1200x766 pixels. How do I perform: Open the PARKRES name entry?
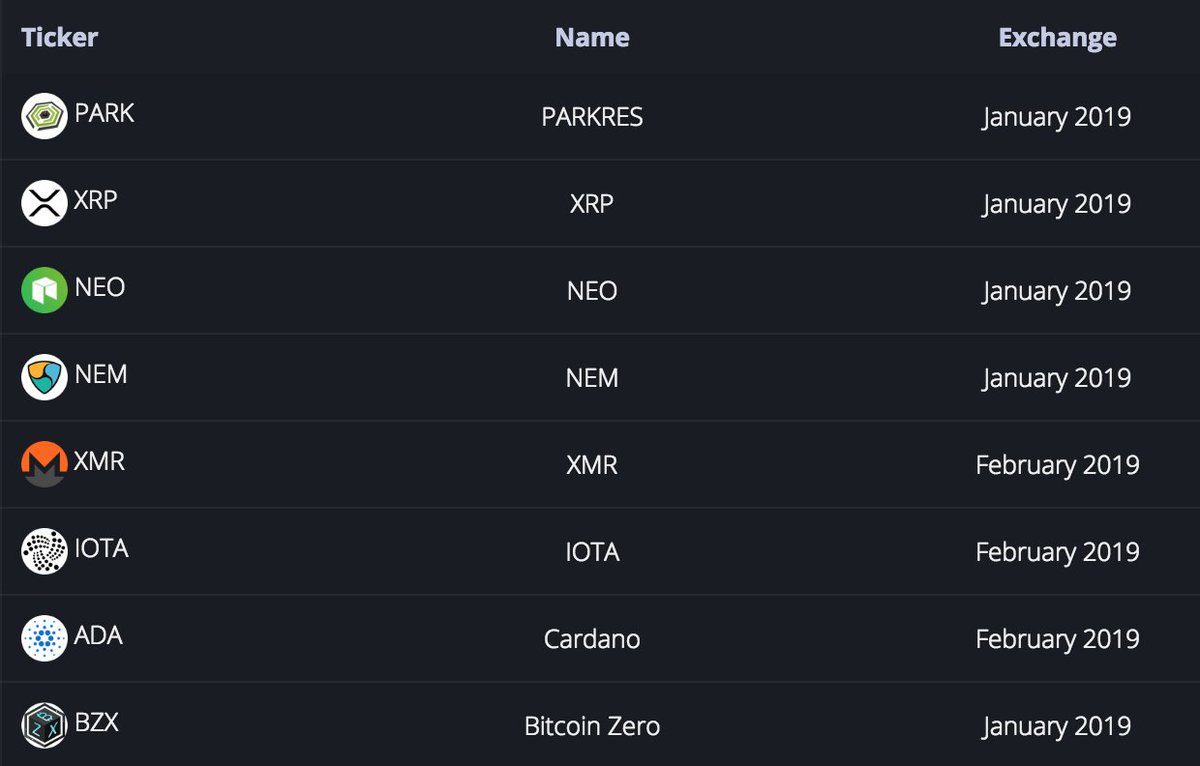pos(592,117)
